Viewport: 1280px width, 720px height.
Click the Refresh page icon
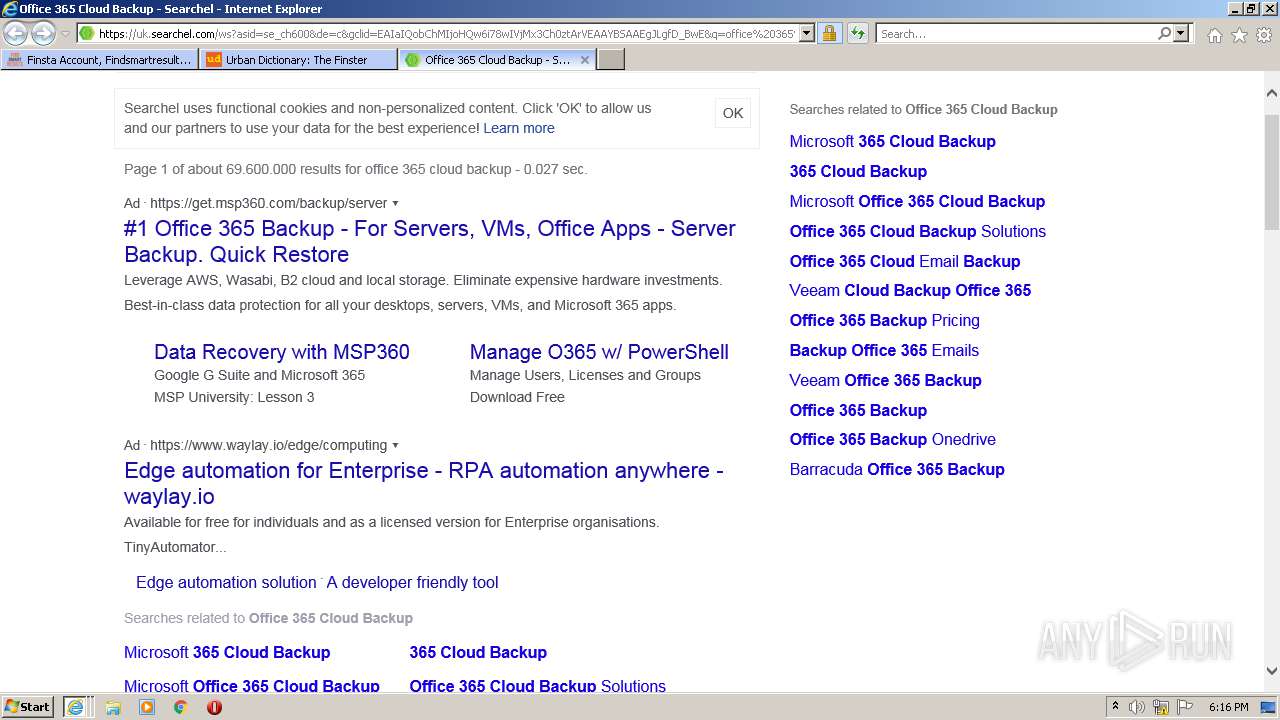(857, 33)
